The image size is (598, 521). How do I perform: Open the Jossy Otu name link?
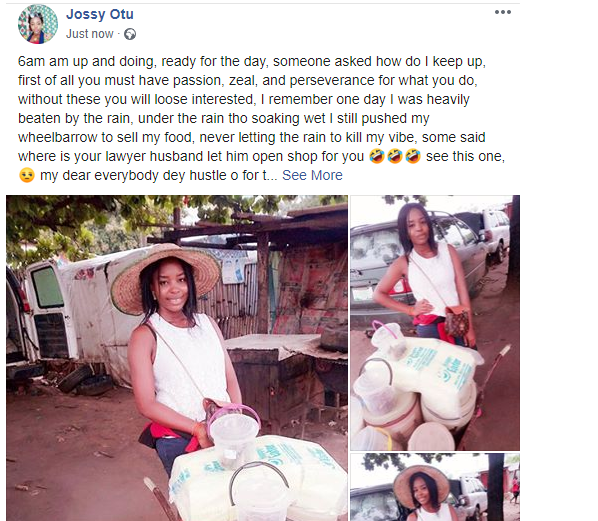point(100,14)
